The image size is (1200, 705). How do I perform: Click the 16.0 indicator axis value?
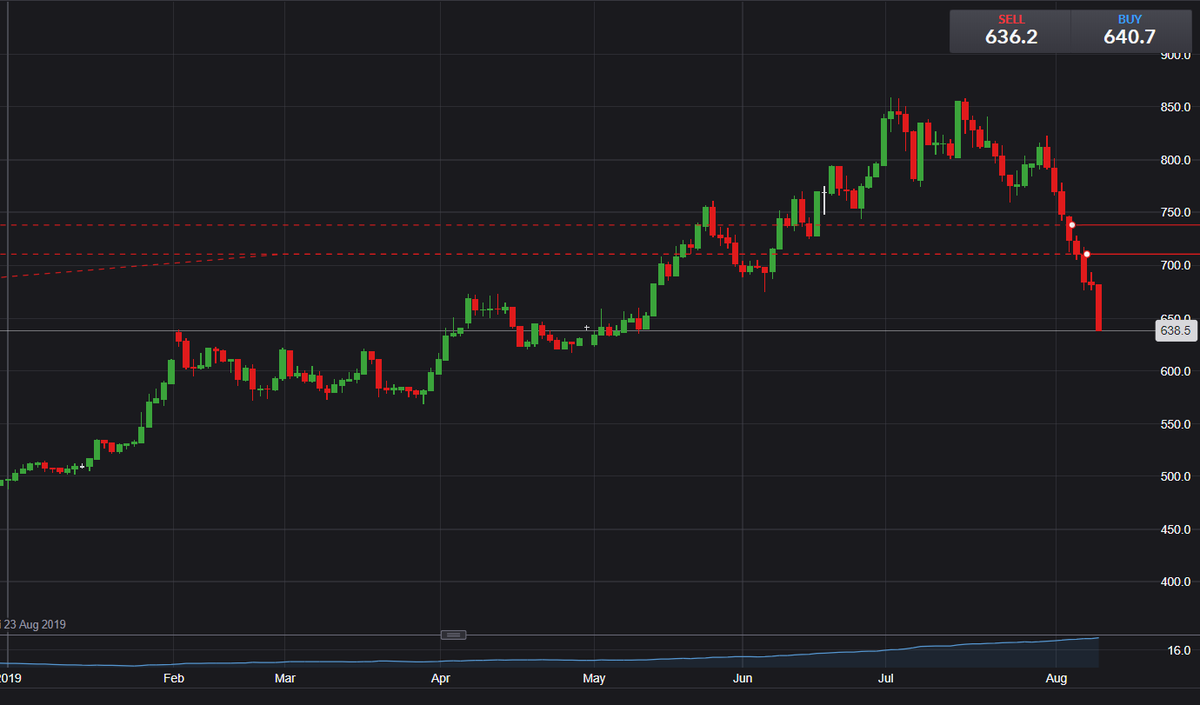[x=1180, y=651]
